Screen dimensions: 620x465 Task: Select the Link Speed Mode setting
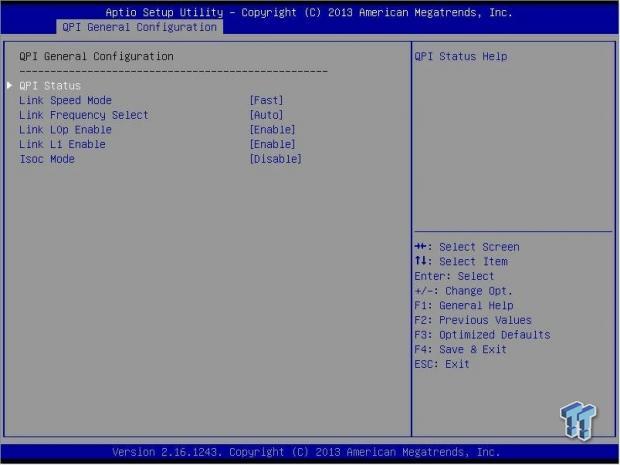tap(66, 100)
